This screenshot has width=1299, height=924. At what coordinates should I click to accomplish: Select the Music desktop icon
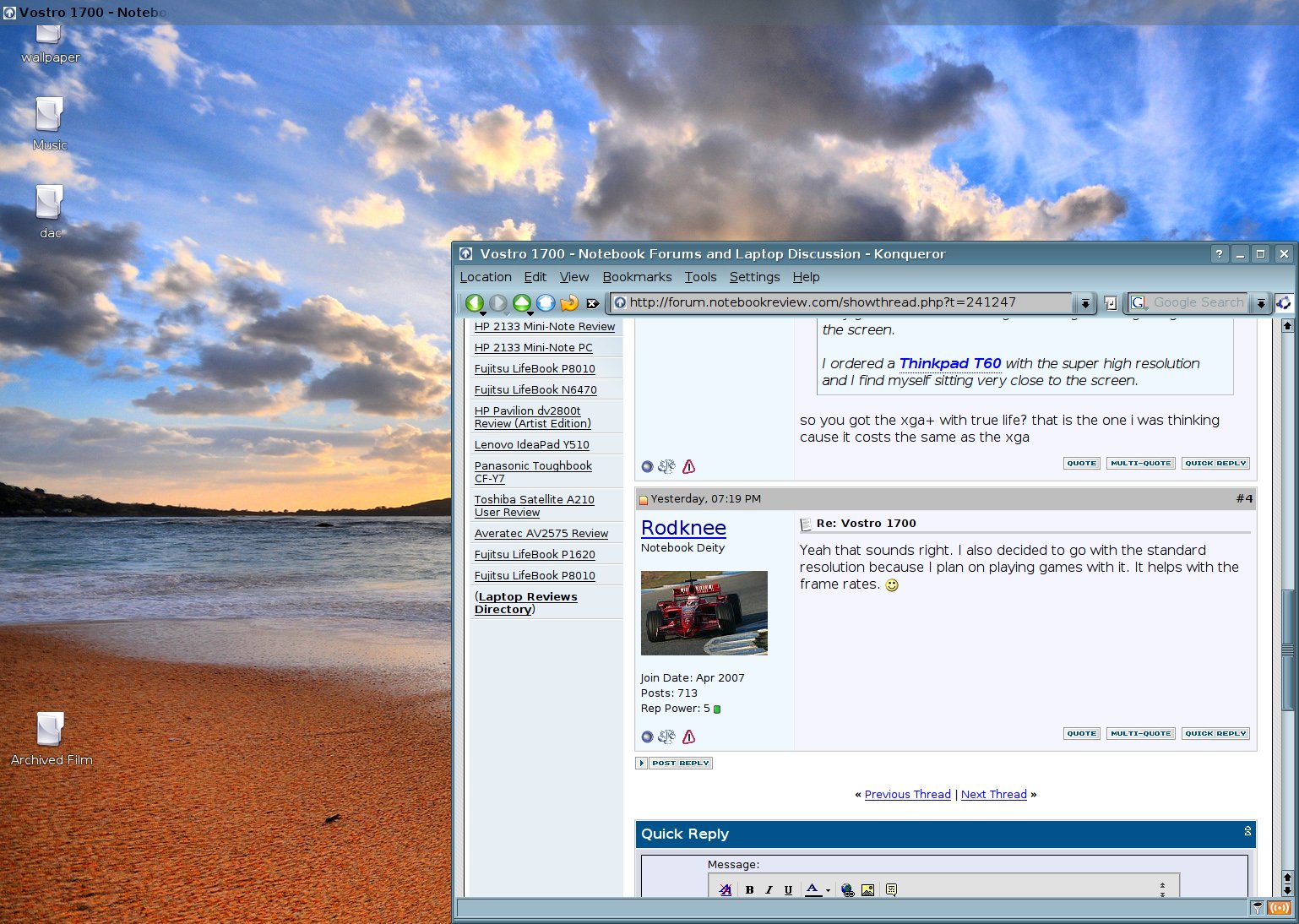point(50,123)
